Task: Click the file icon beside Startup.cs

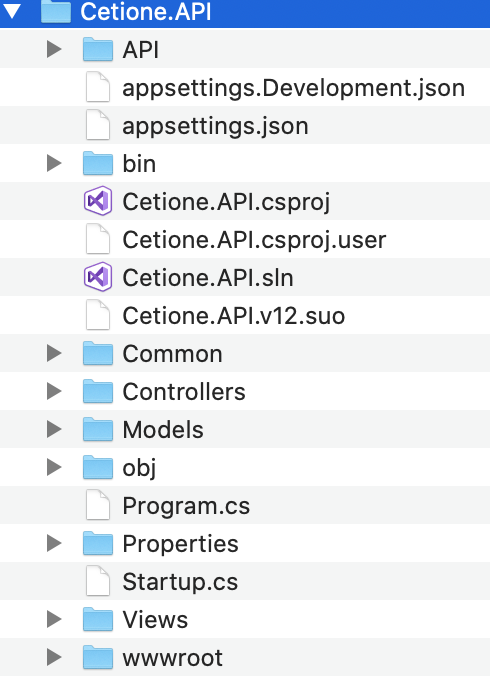Action: click(98, 581)
